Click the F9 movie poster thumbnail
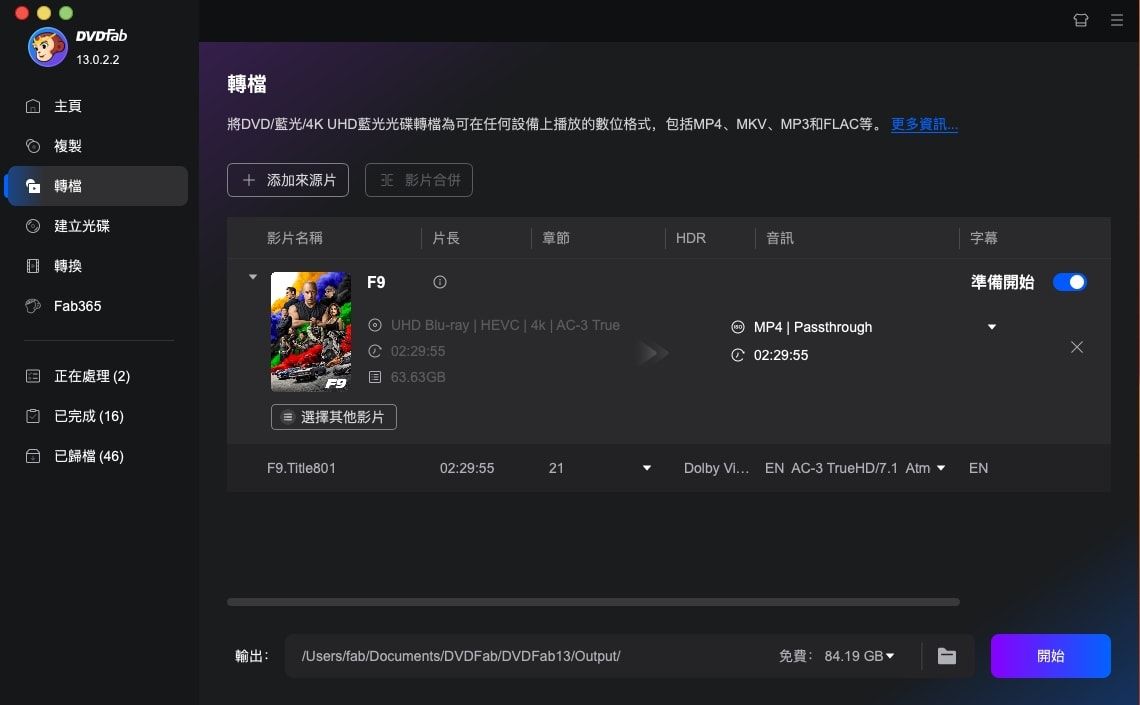 point(310,331)
